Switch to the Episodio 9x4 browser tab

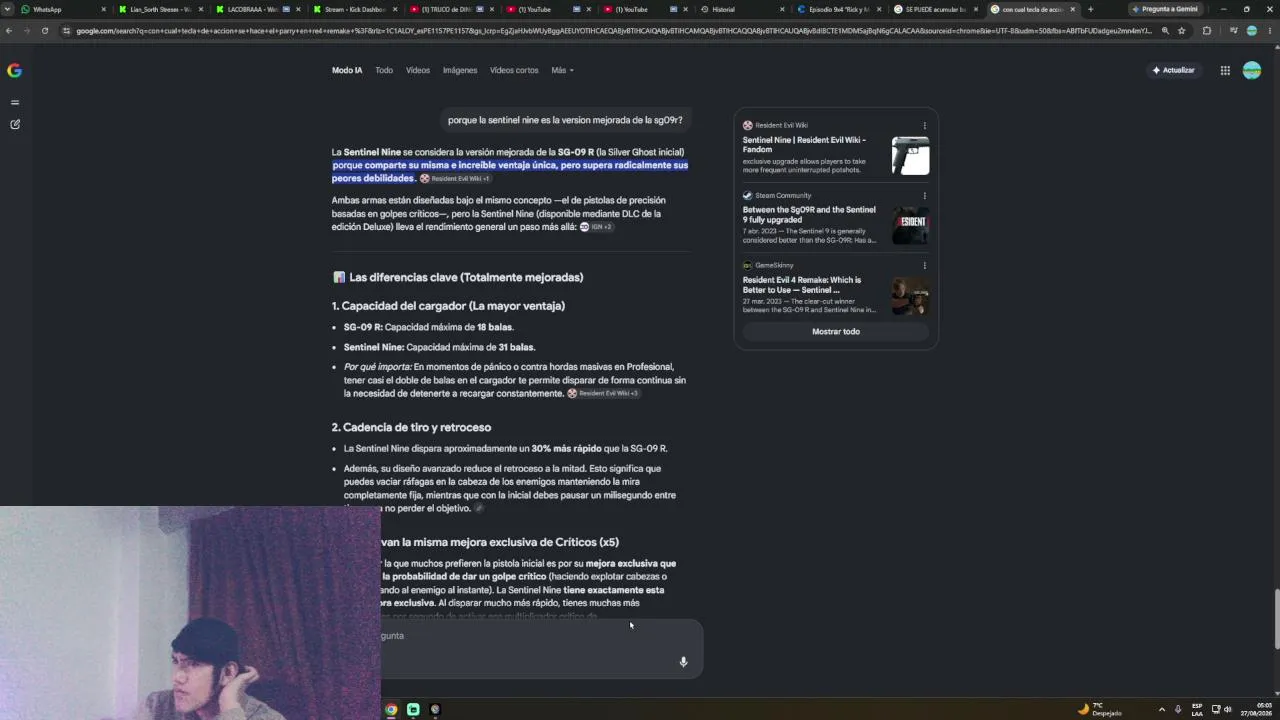[x=838, y=9]
